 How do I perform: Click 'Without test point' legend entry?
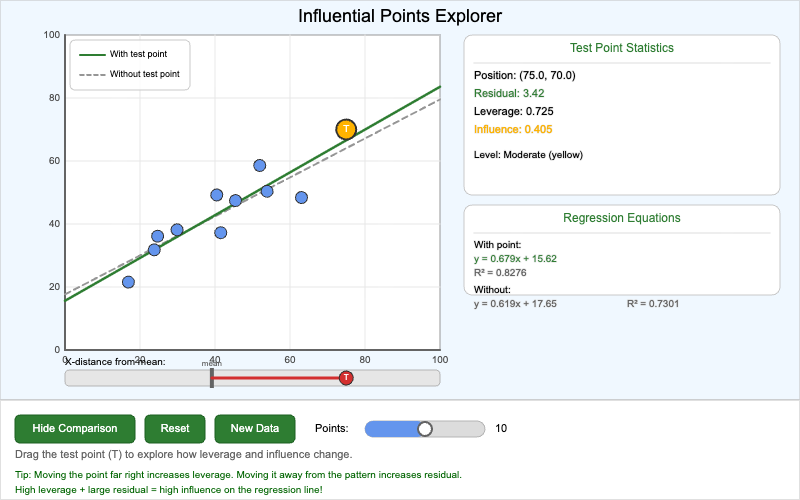(130, 74)
